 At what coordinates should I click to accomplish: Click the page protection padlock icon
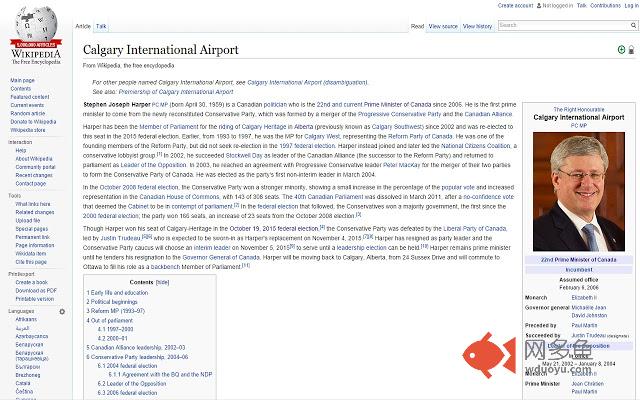pos(631,50)
